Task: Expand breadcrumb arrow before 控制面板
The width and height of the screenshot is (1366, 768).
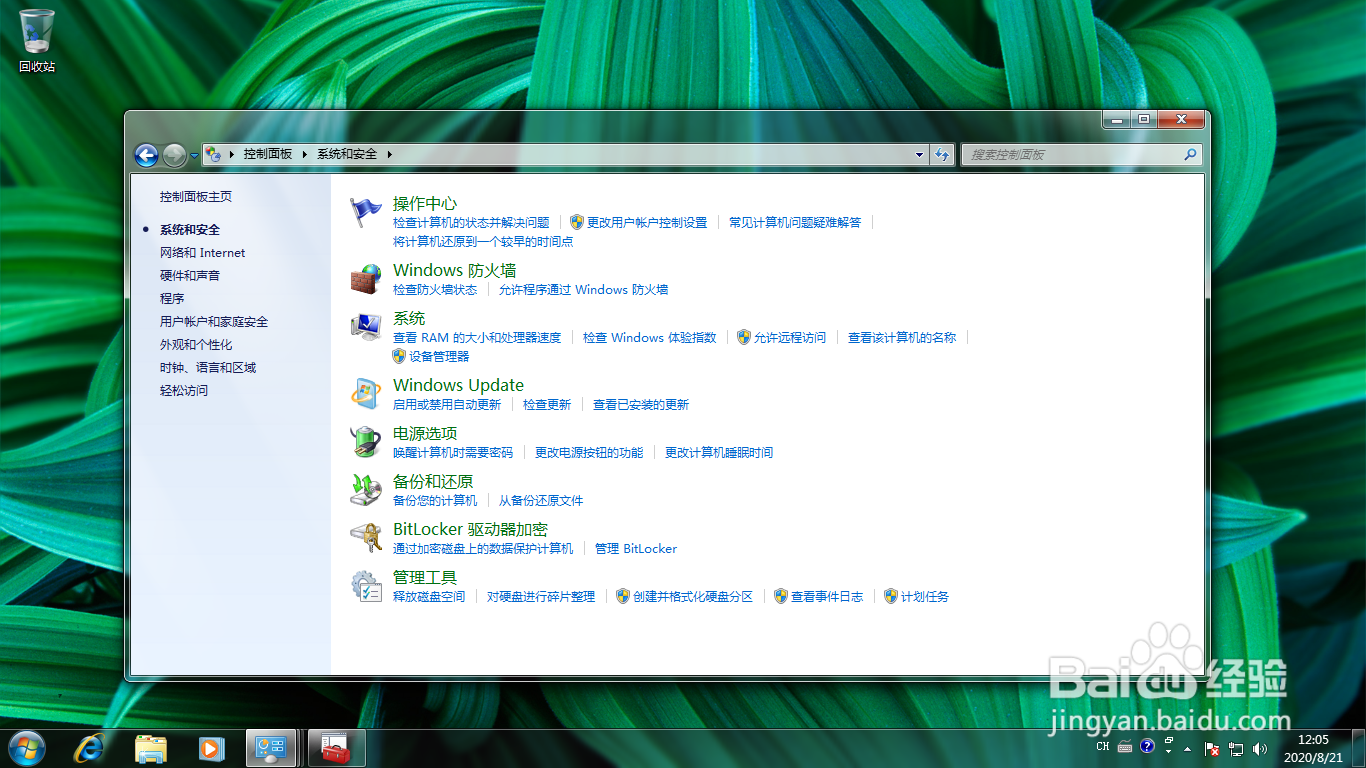Action: tap(232, 154)
